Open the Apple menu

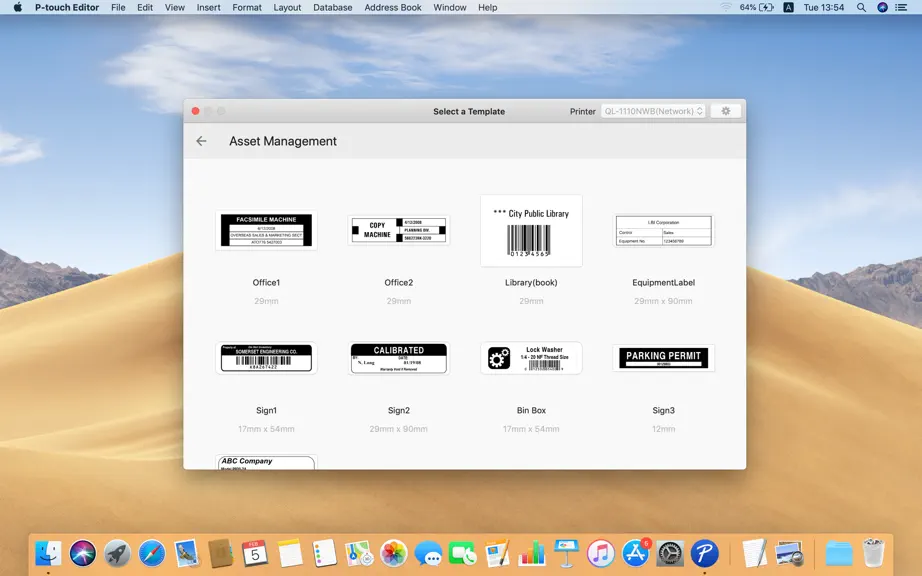pos(18,8)
